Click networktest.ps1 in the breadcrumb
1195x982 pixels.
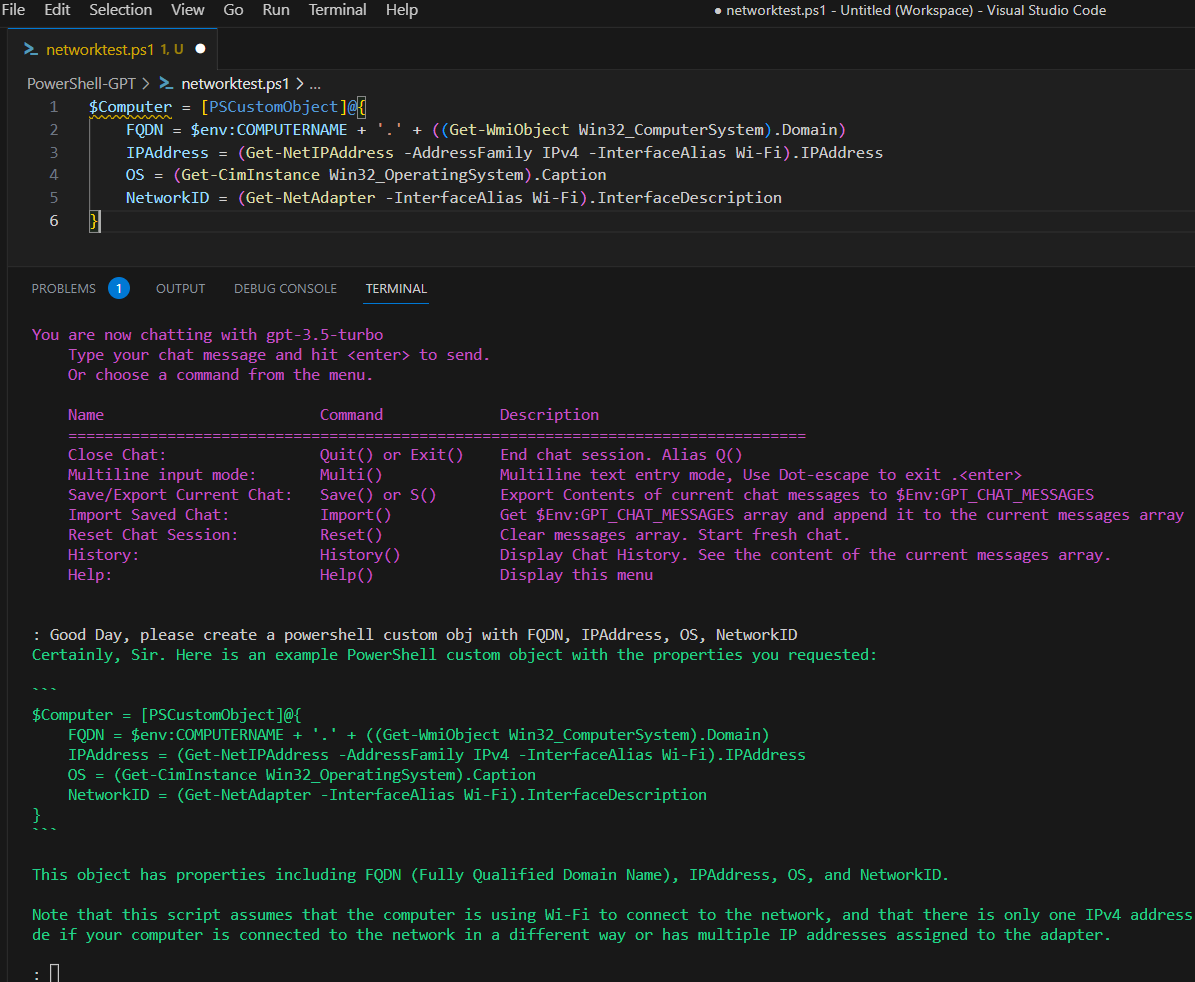pyautogui.click(x=235, y=84)
